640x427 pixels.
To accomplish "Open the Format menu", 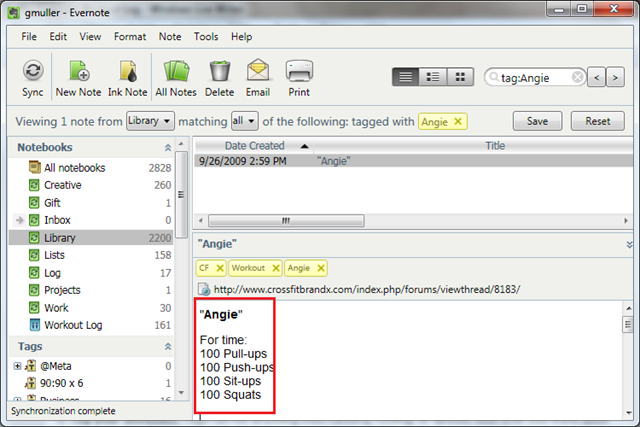I will (x=130, y=37).
